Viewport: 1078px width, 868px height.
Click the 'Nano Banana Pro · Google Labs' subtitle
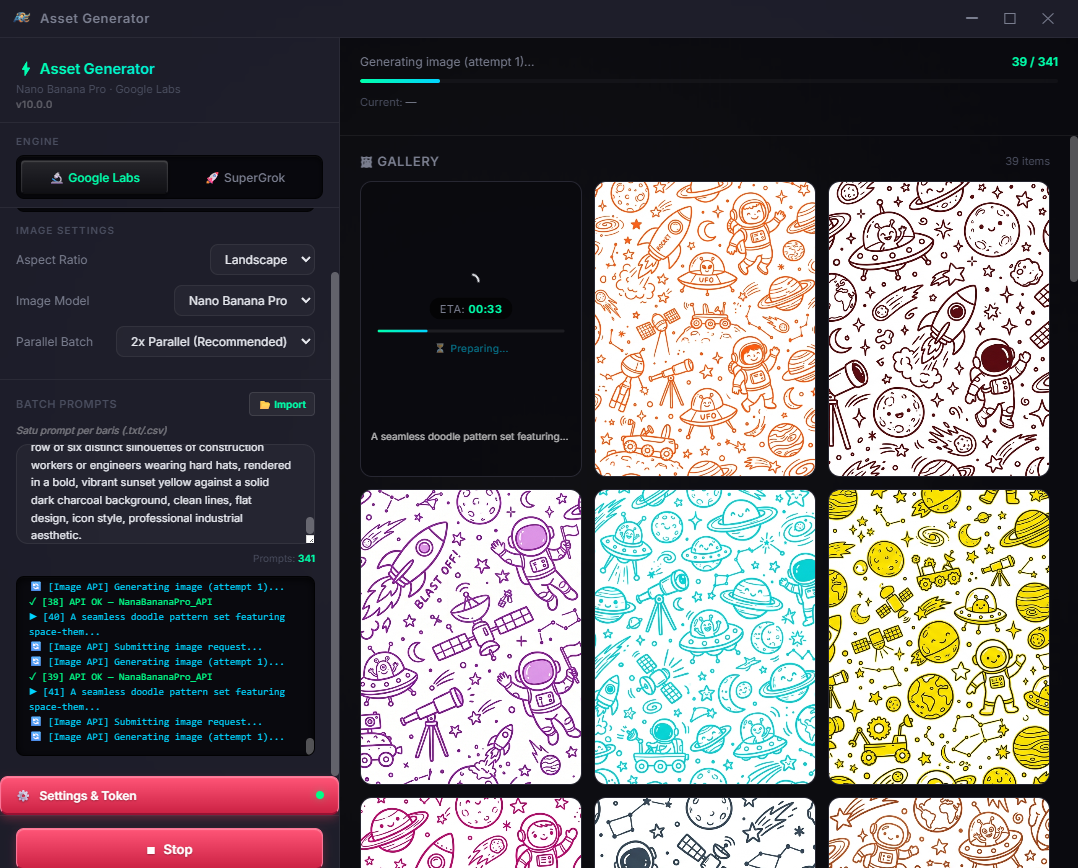[x=98, y=89]
